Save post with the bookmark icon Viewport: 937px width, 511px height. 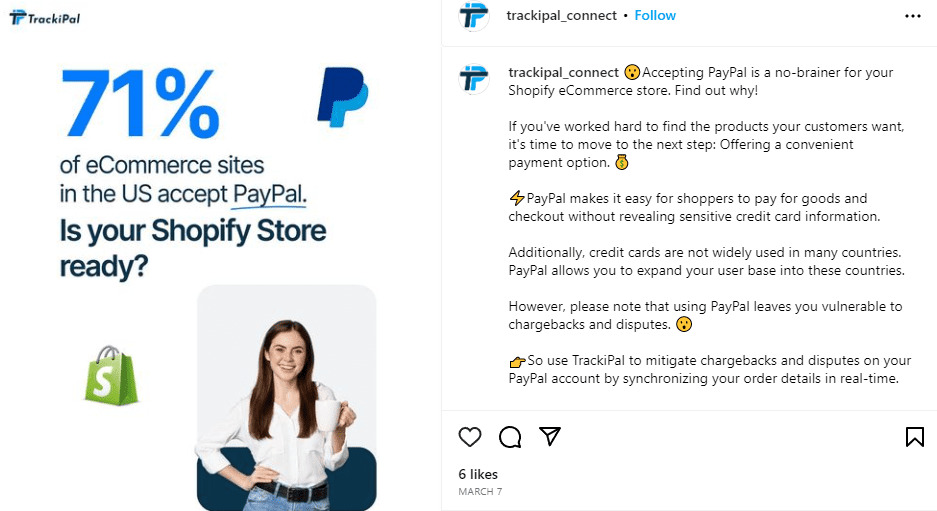pyautogui.click(x=914, y=437)
